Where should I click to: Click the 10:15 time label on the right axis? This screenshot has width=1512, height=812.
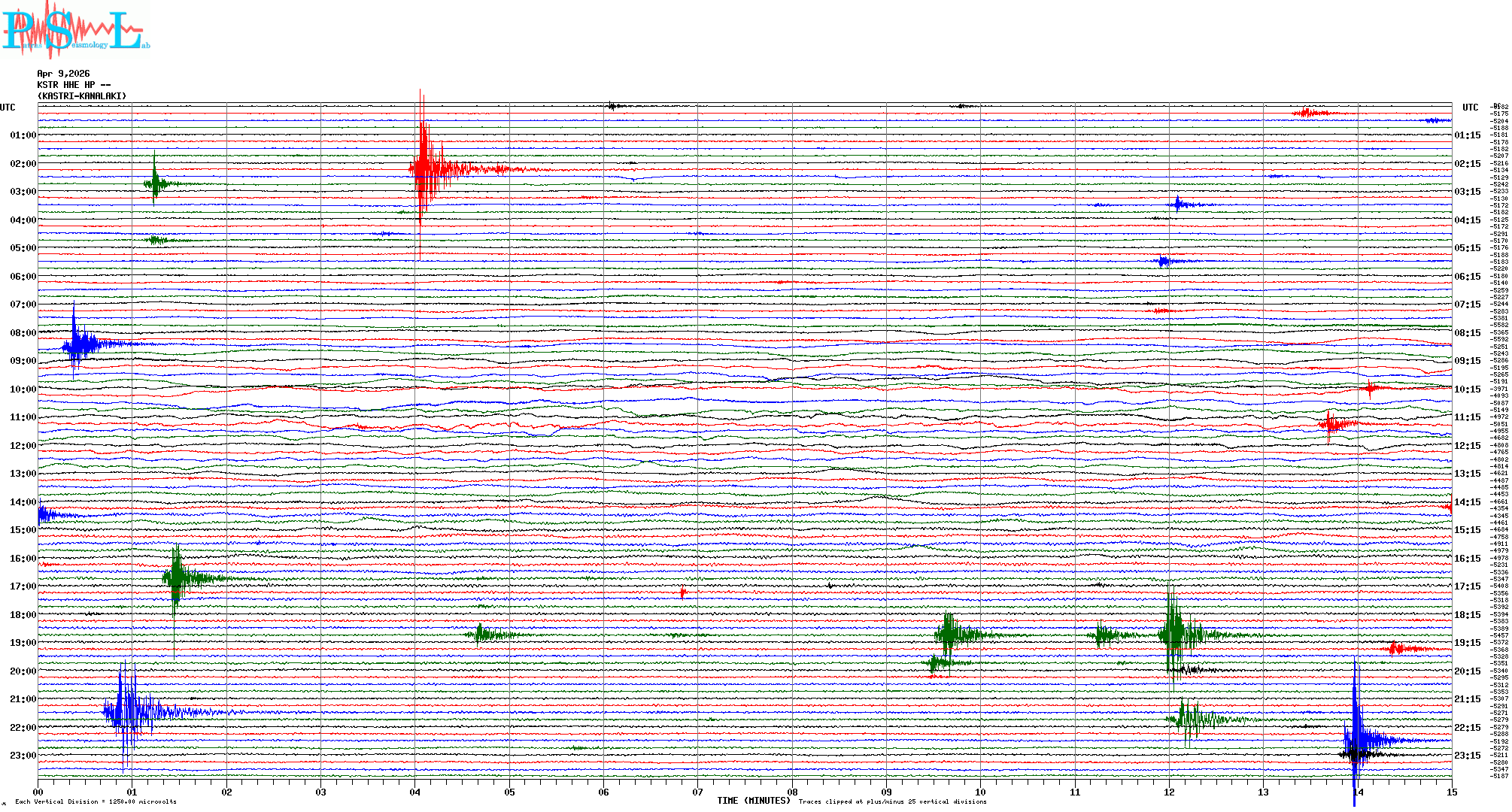coord(1468,389)
